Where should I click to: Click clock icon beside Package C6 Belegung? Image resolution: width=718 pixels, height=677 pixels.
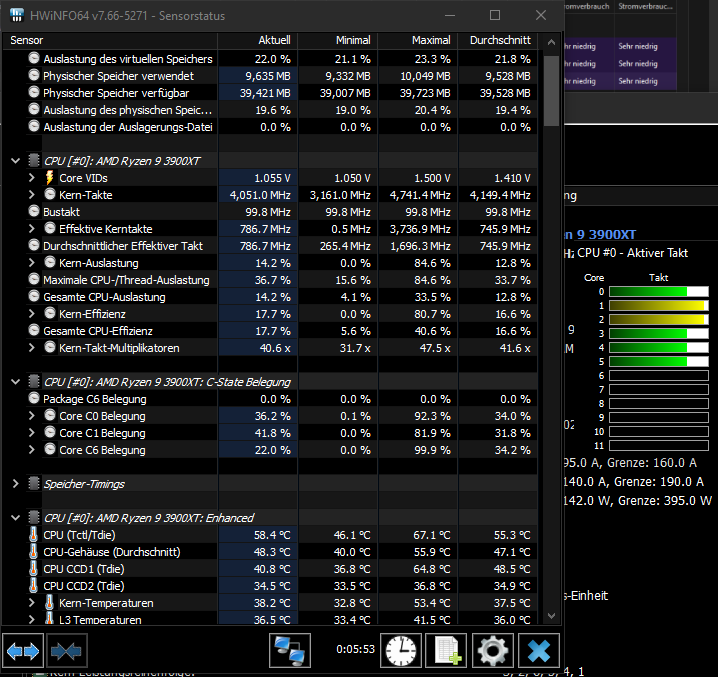point(34,398)
